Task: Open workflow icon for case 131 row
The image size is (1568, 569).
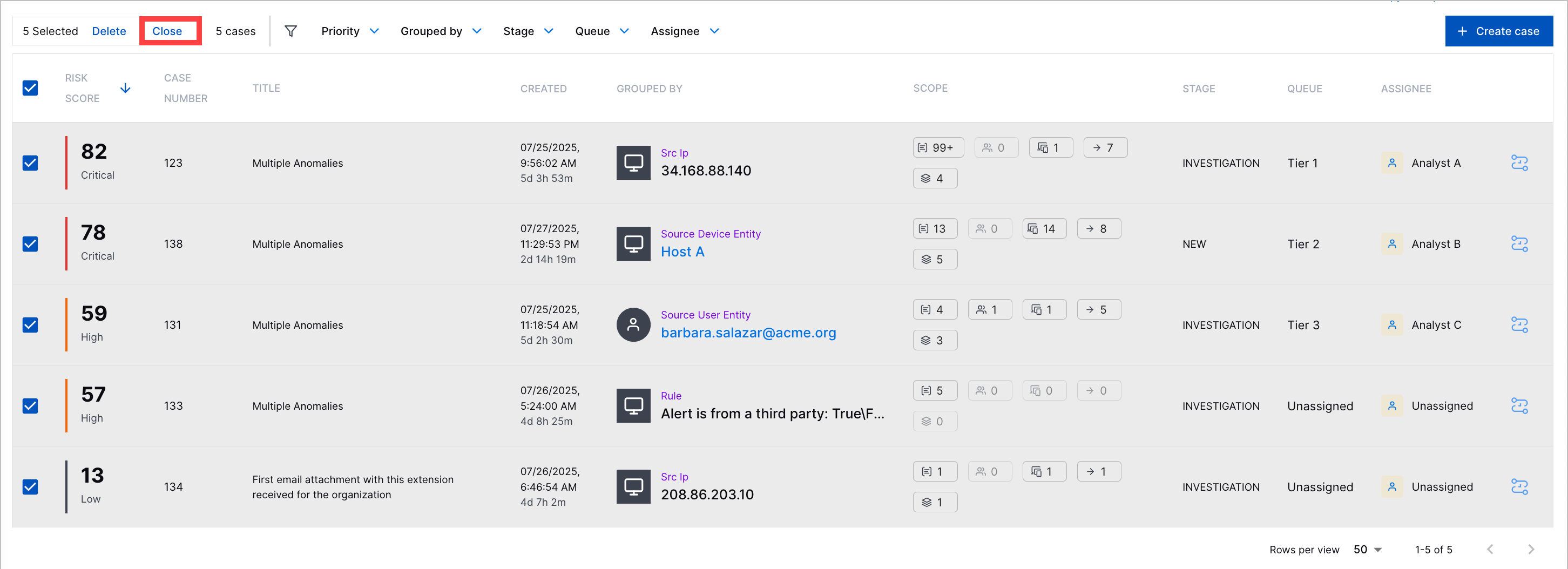Action: pyautogui.click(x=1519, y=325)
